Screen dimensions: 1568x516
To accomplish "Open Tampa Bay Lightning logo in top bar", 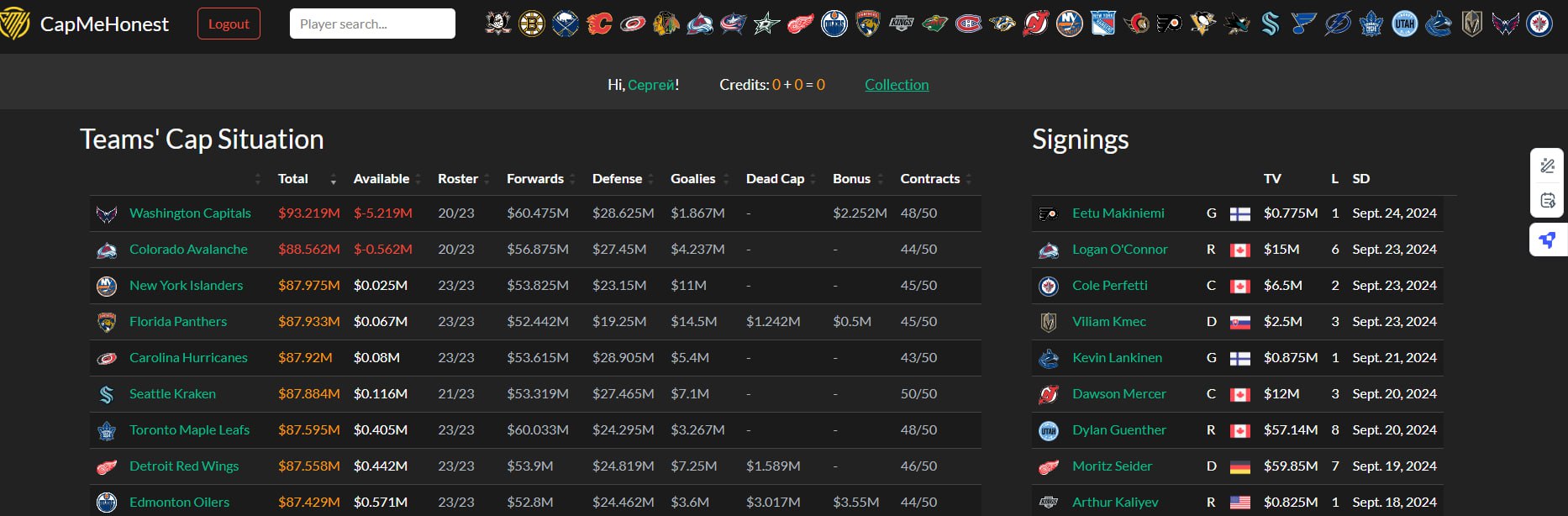I will tap(1339, 24).
